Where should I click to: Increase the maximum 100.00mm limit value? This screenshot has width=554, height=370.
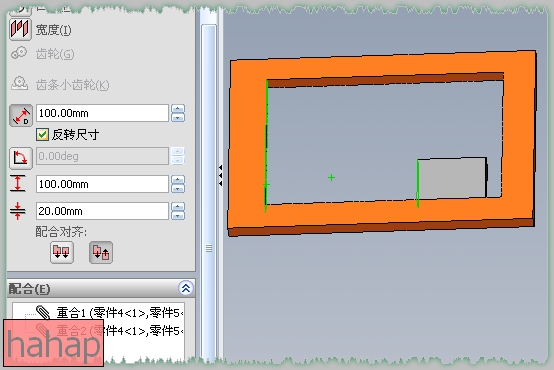(x=178, y=180)
